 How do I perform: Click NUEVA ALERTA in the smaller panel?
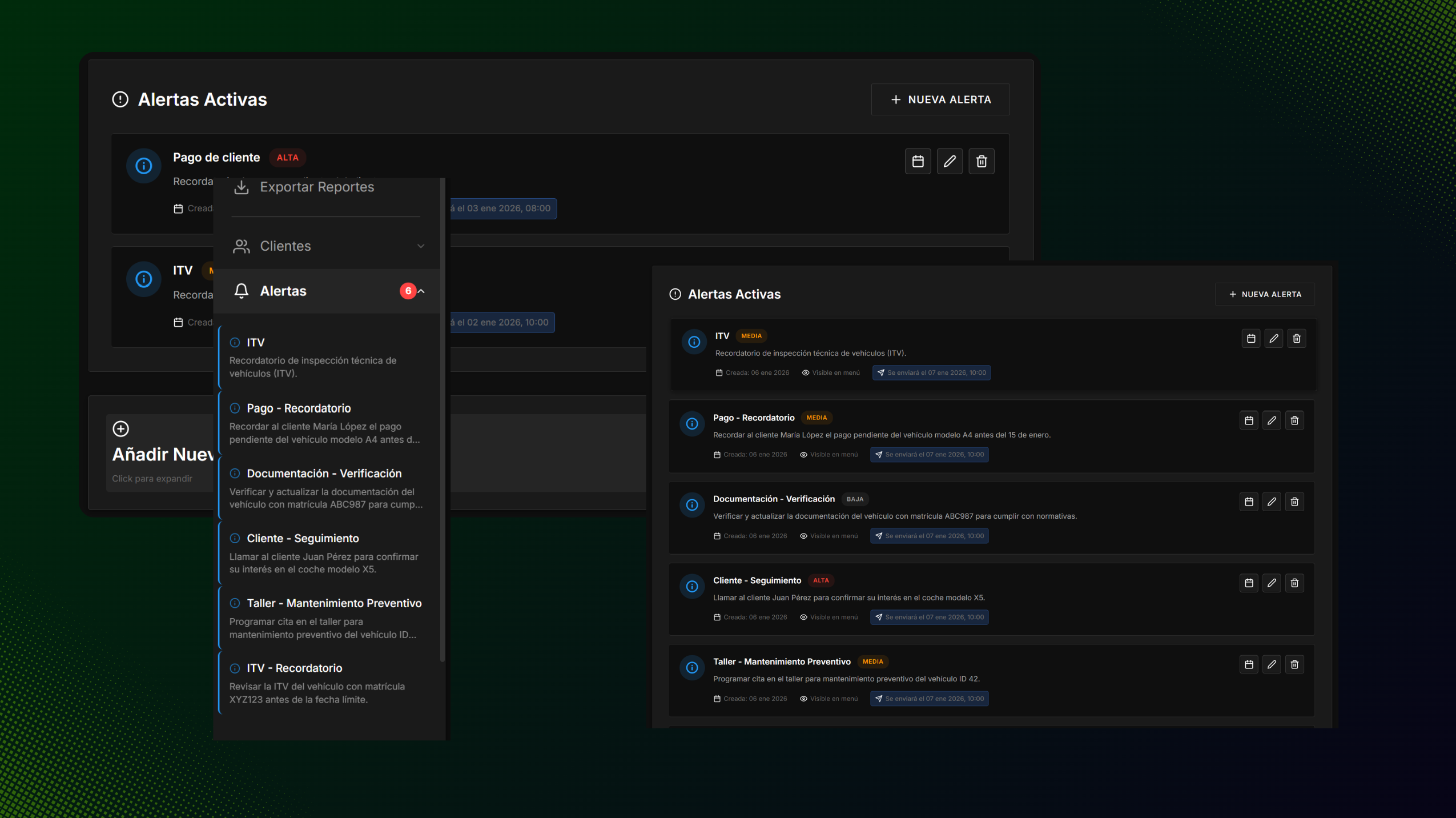1264,295
